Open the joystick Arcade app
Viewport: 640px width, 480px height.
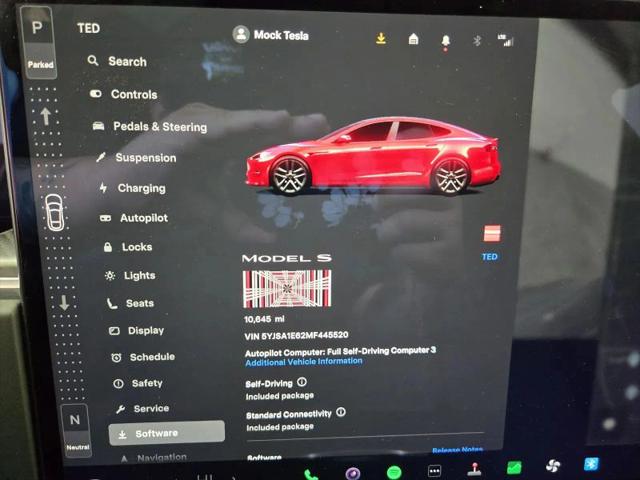coord(474,469)
